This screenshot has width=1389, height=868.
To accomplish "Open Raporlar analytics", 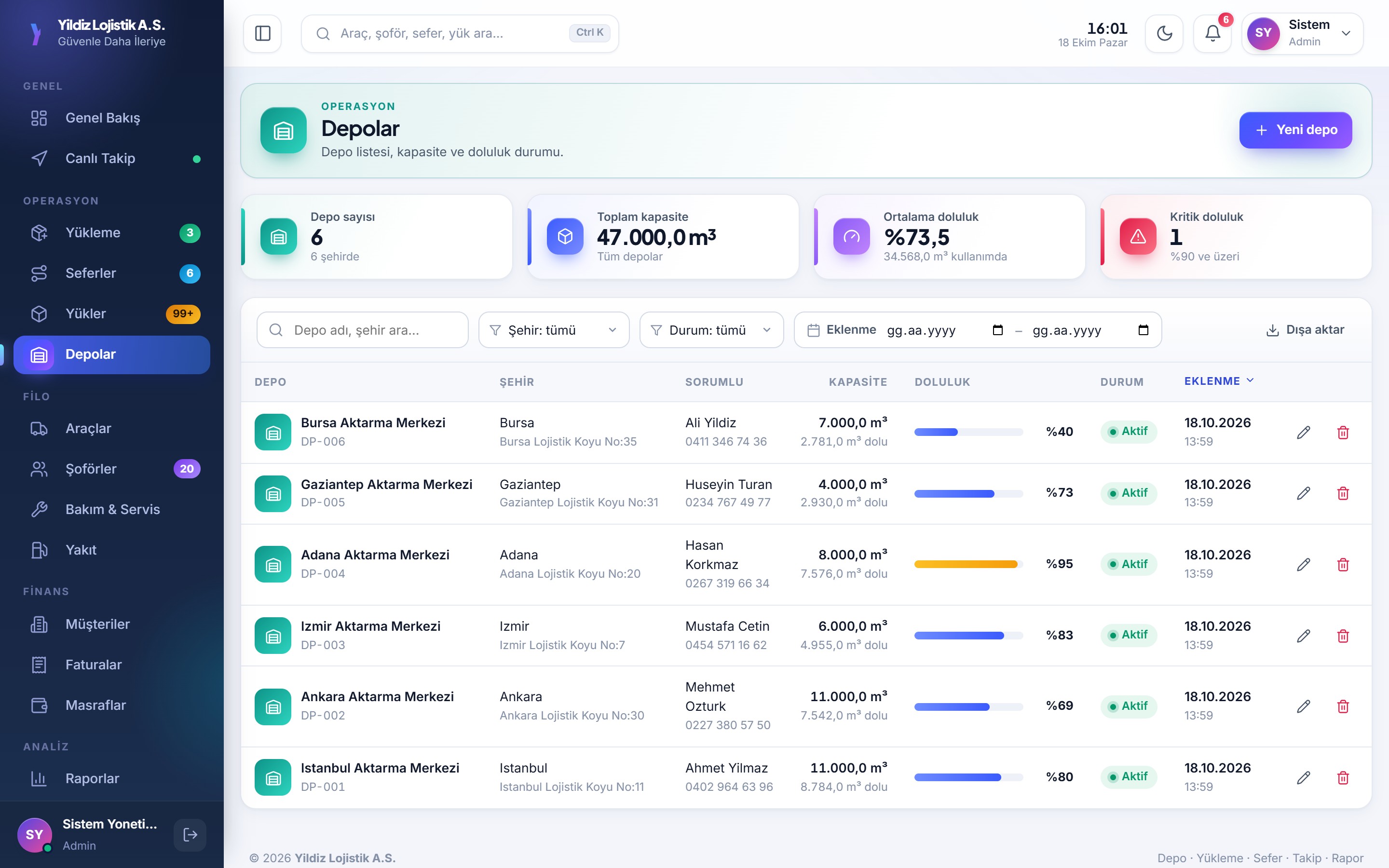I will click(x=112, y=778).
